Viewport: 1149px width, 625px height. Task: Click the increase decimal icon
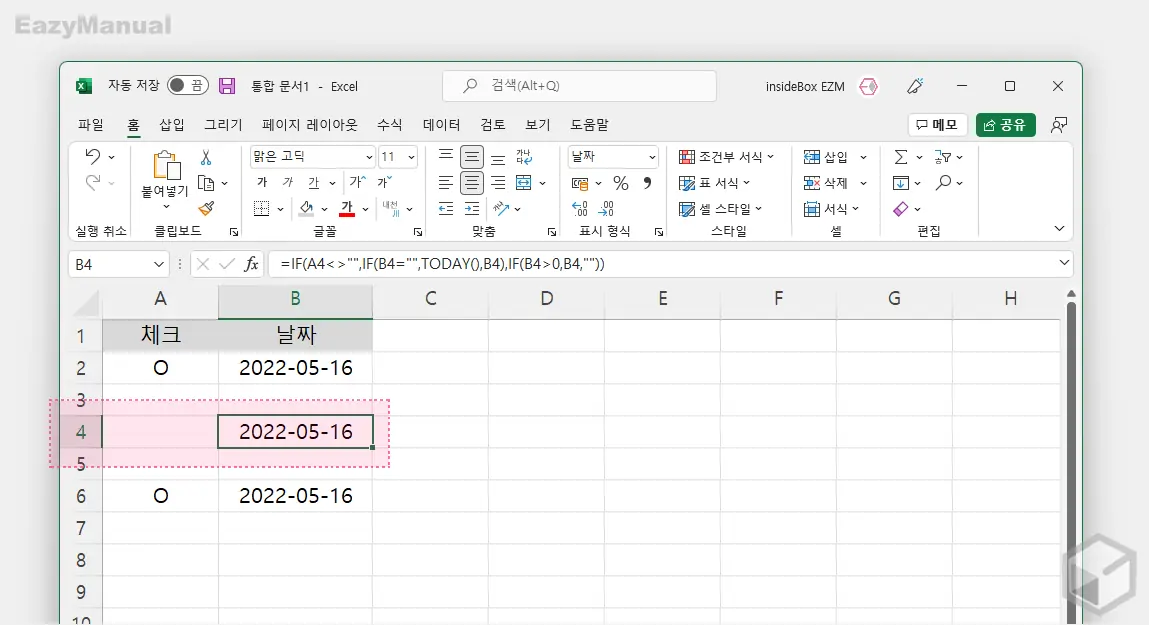(x=578, y=209)
